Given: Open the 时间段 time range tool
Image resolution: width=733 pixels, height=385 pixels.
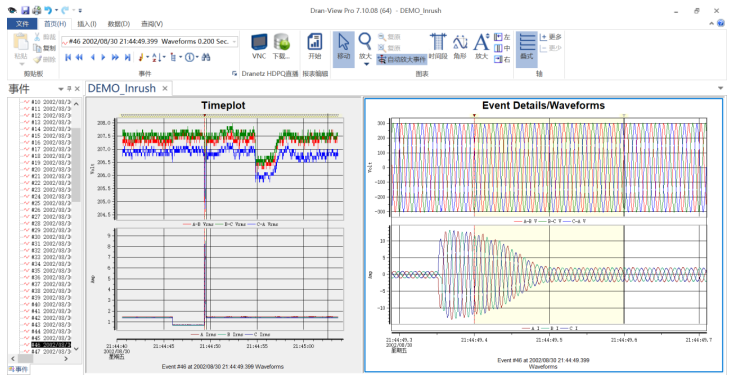Looking at the screenshot, I should (x=438, y=47).
